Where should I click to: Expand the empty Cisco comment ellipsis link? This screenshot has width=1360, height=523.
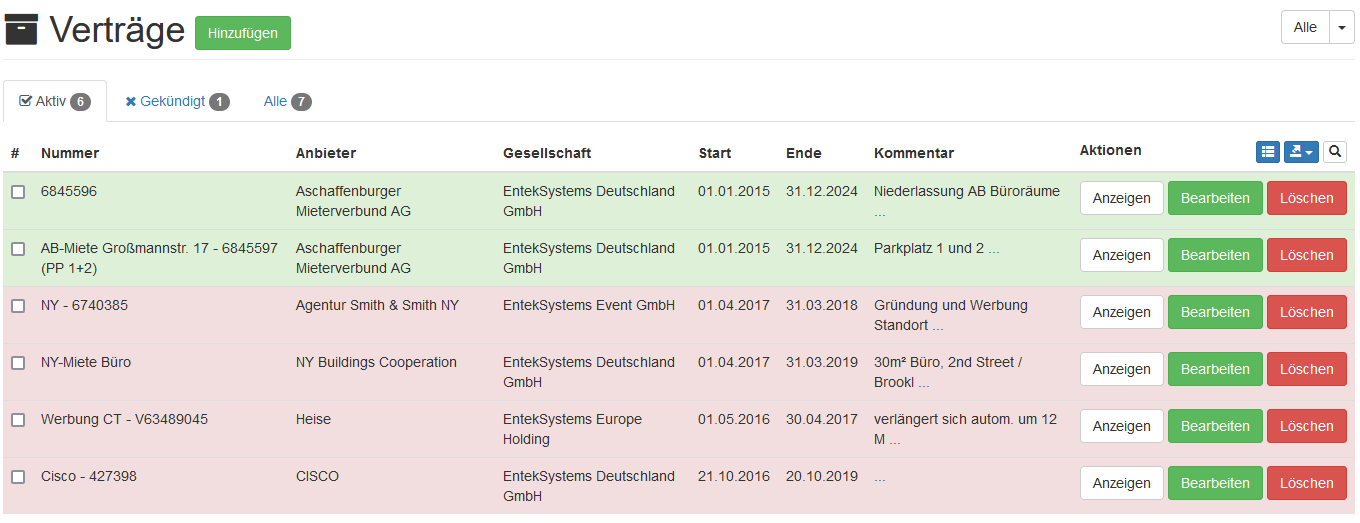pos(880,478)
